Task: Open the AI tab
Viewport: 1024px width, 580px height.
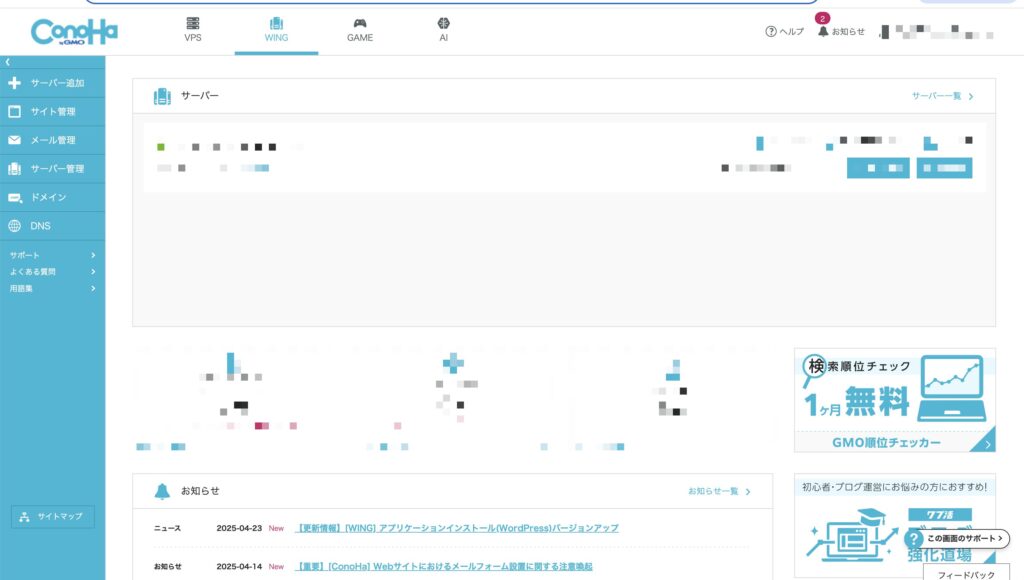Action: pyautogui.click(x=443, y=30)
